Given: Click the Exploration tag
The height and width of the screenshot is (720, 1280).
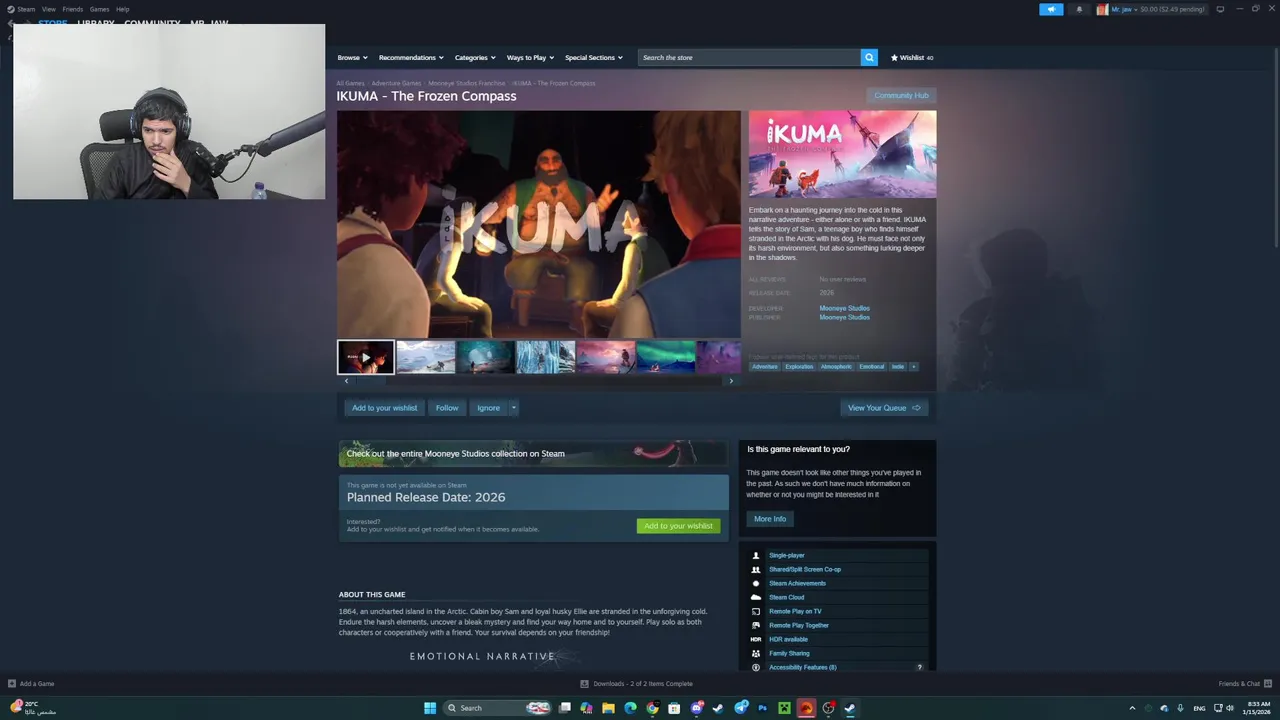Looking at the screenshot, I should click(x=799, y=367).
